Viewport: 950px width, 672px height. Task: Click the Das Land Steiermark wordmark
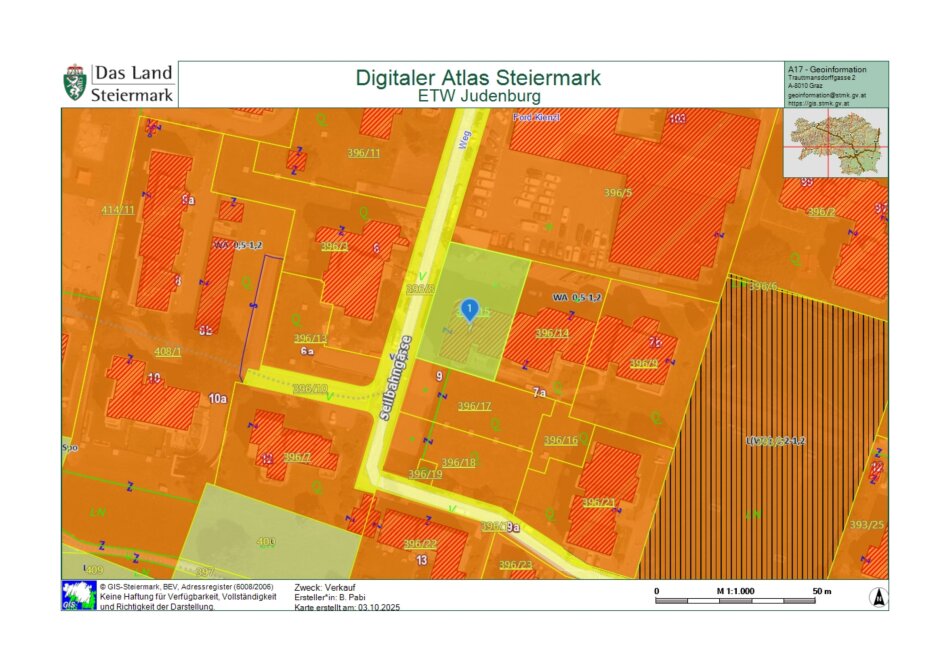point(133,84)
